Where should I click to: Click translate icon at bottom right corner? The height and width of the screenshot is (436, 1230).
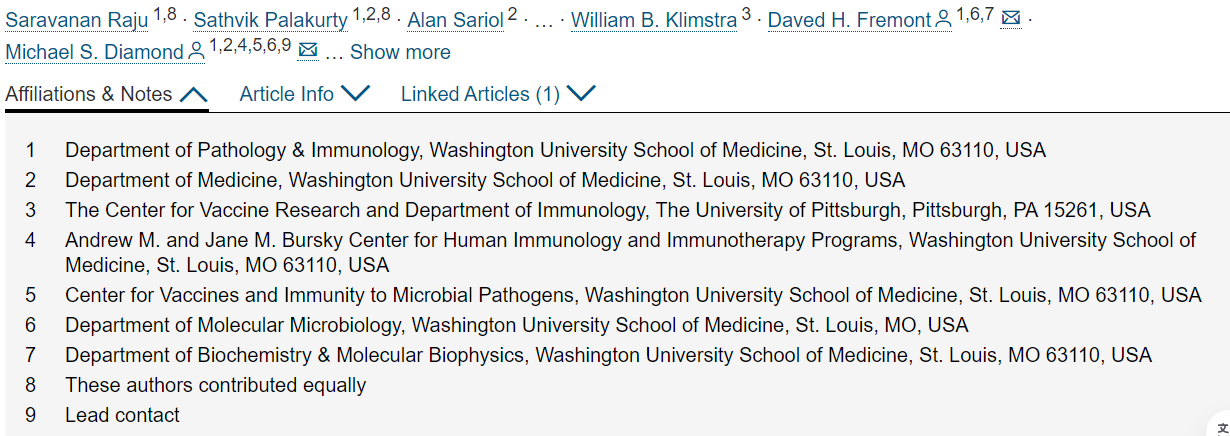(1222, 426)
